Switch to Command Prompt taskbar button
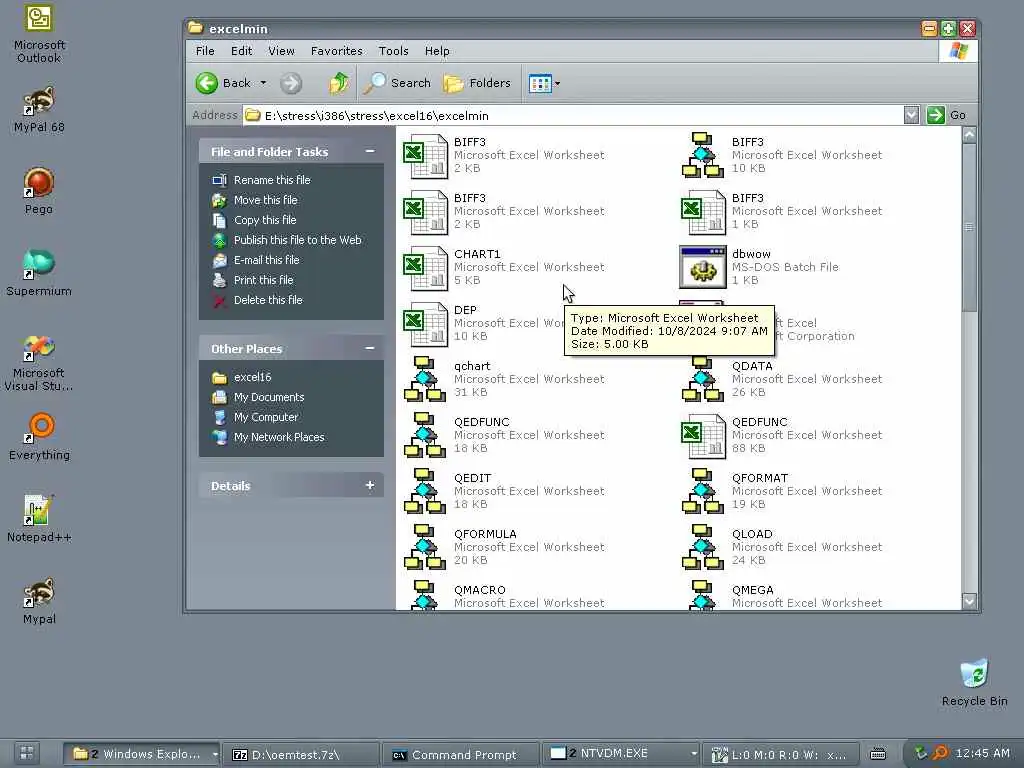Screen dimensions: 1024x768 click(460, 754)
